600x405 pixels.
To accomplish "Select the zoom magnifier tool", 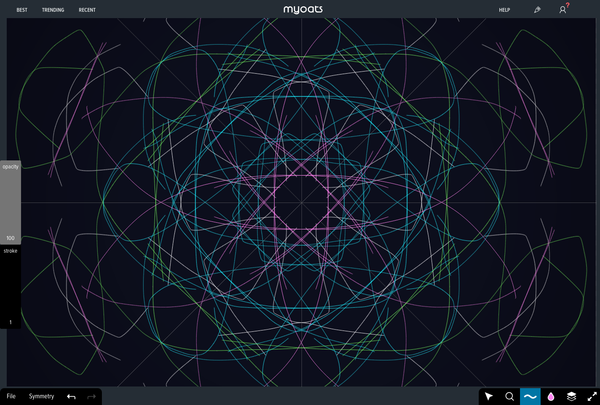I will click(509, 396).
